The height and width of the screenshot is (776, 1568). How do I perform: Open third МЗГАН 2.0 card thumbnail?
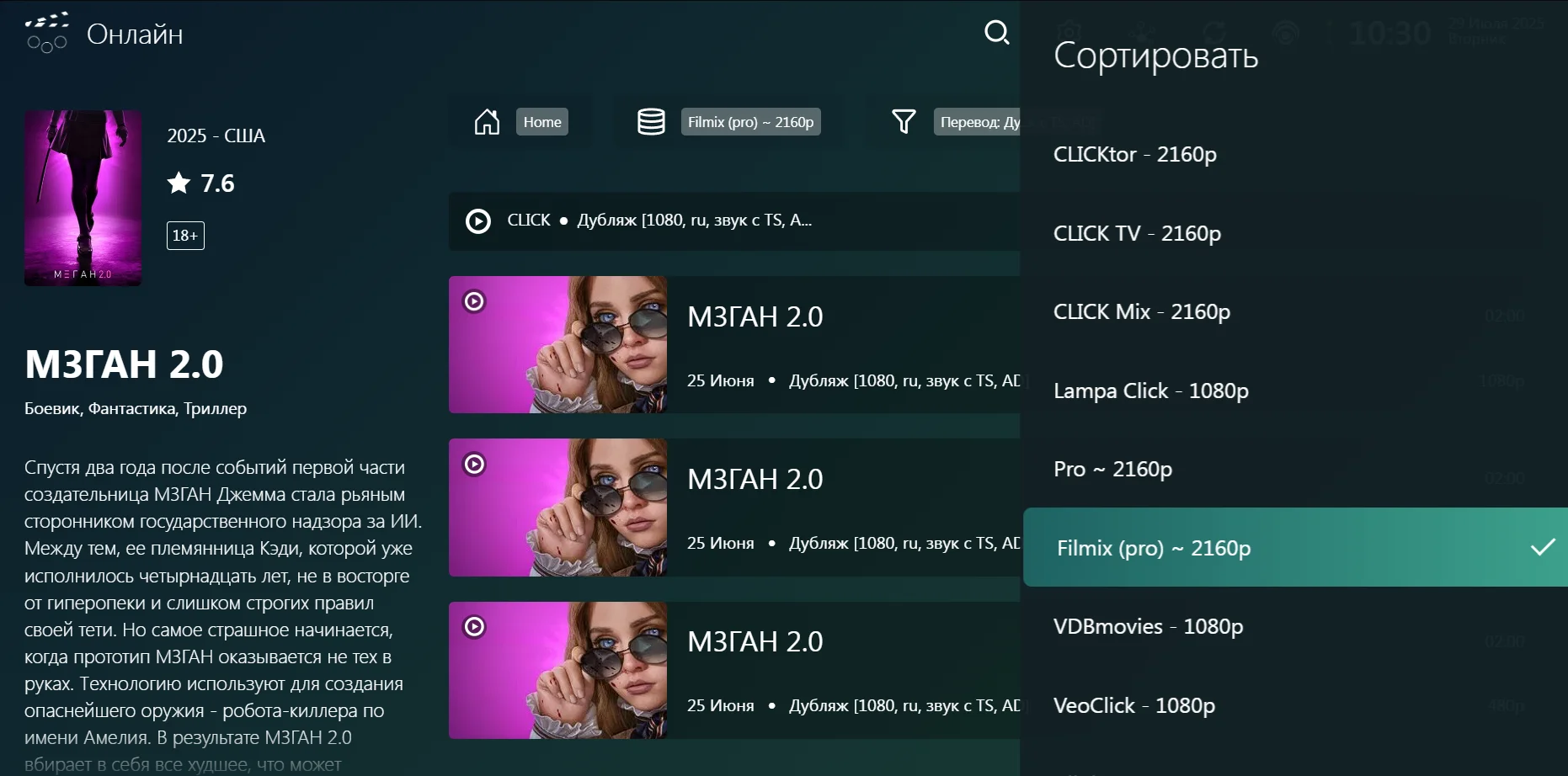557,670
